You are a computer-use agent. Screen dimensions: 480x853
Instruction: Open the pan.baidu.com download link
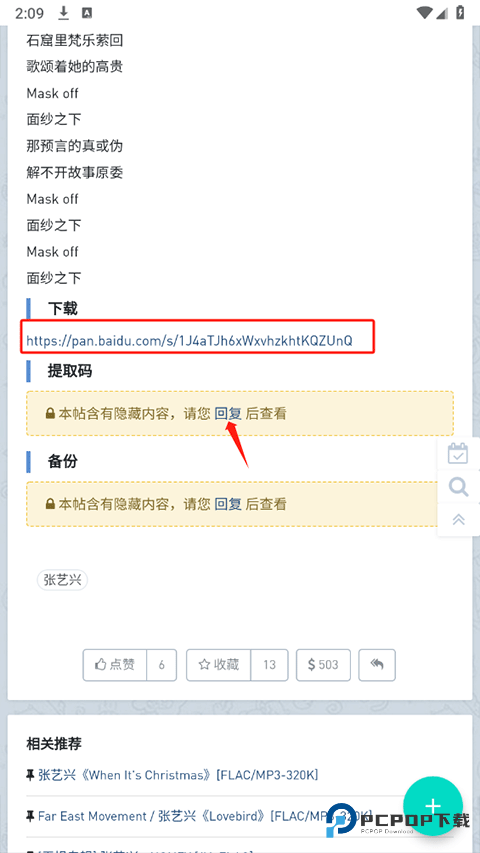189,341
